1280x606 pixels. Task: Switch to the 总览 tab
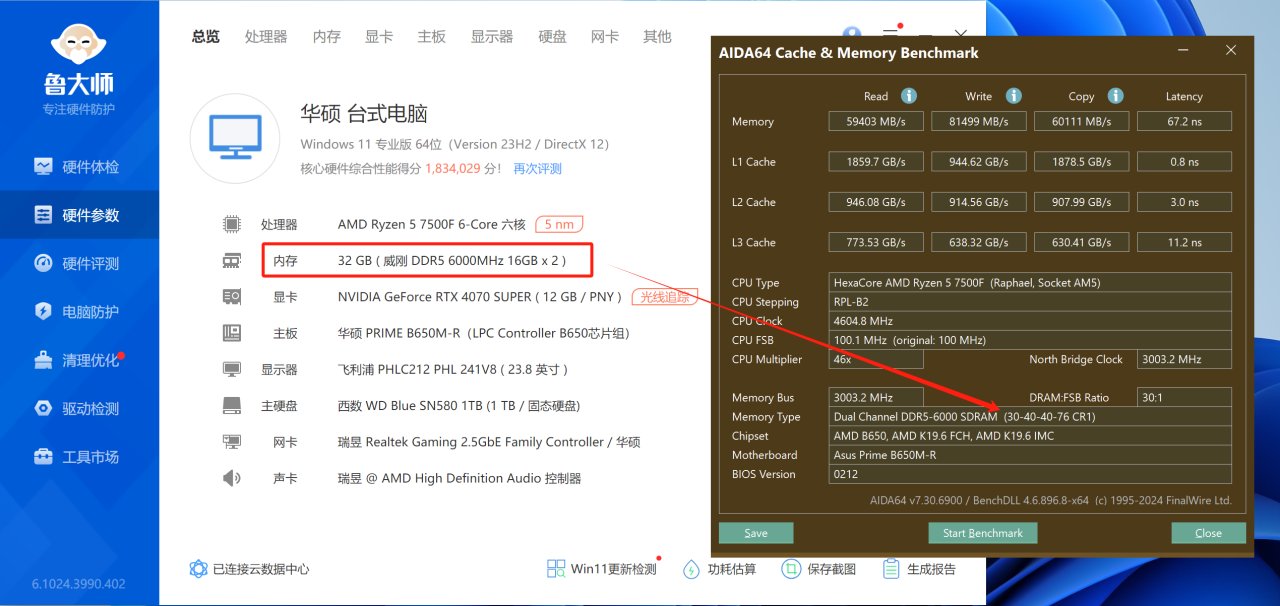pyautogui.click(x=206, y=36)
